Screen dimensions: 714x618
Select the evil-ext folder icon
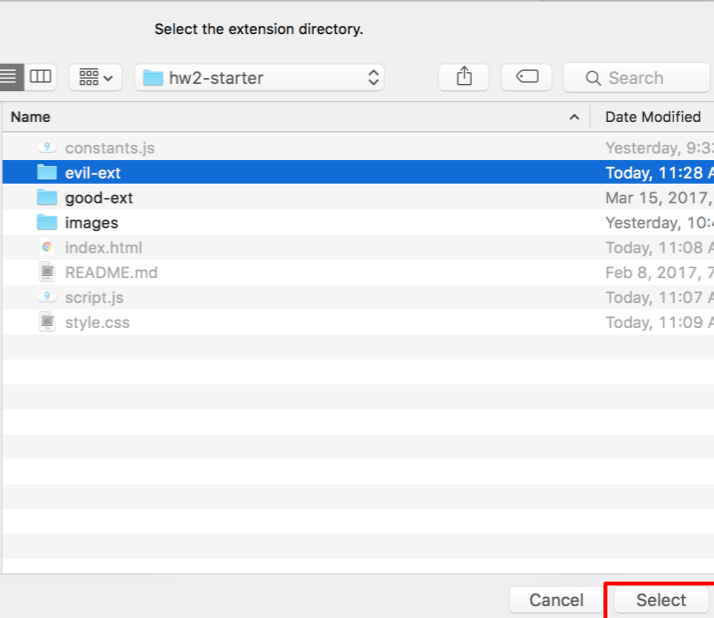pyautogui.click(x=47, y=173)
